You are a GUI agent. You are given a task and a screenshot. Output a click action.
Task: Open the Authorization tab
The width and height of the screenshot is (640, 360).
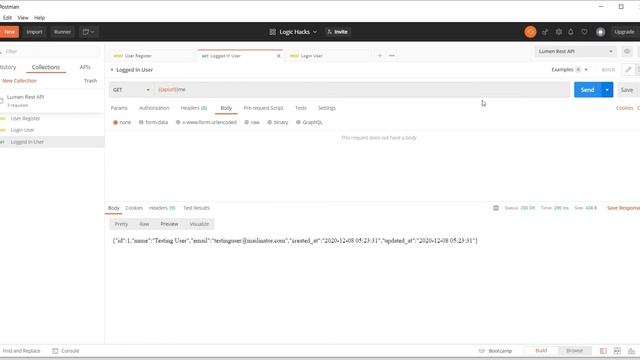(154, 108)
